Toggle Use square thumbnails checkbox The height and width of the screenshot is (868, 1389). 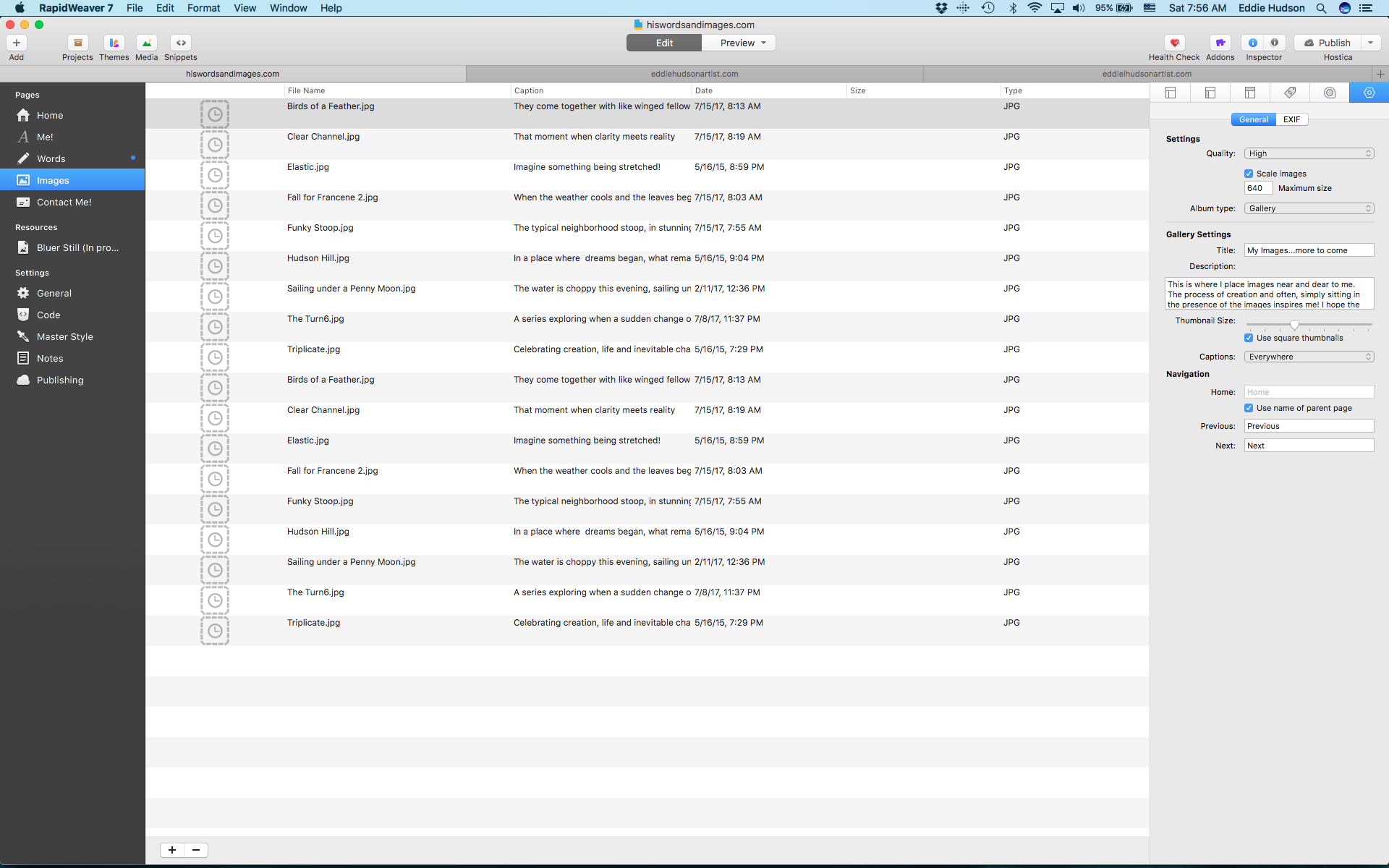click(x=1249, y=338)
